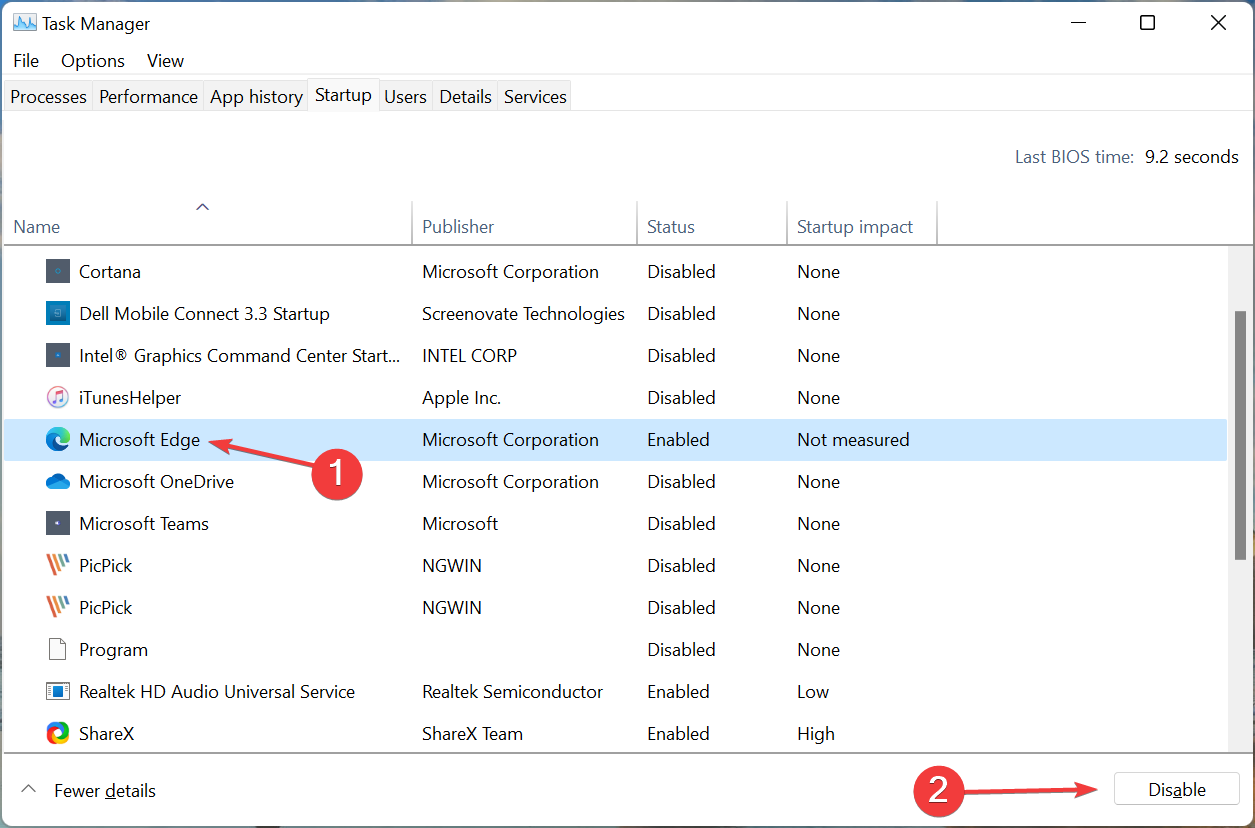The height and width of the screenshot is (828, 1255).
Task: Select the ShareX application icon
Action: [x=57, y=733]
